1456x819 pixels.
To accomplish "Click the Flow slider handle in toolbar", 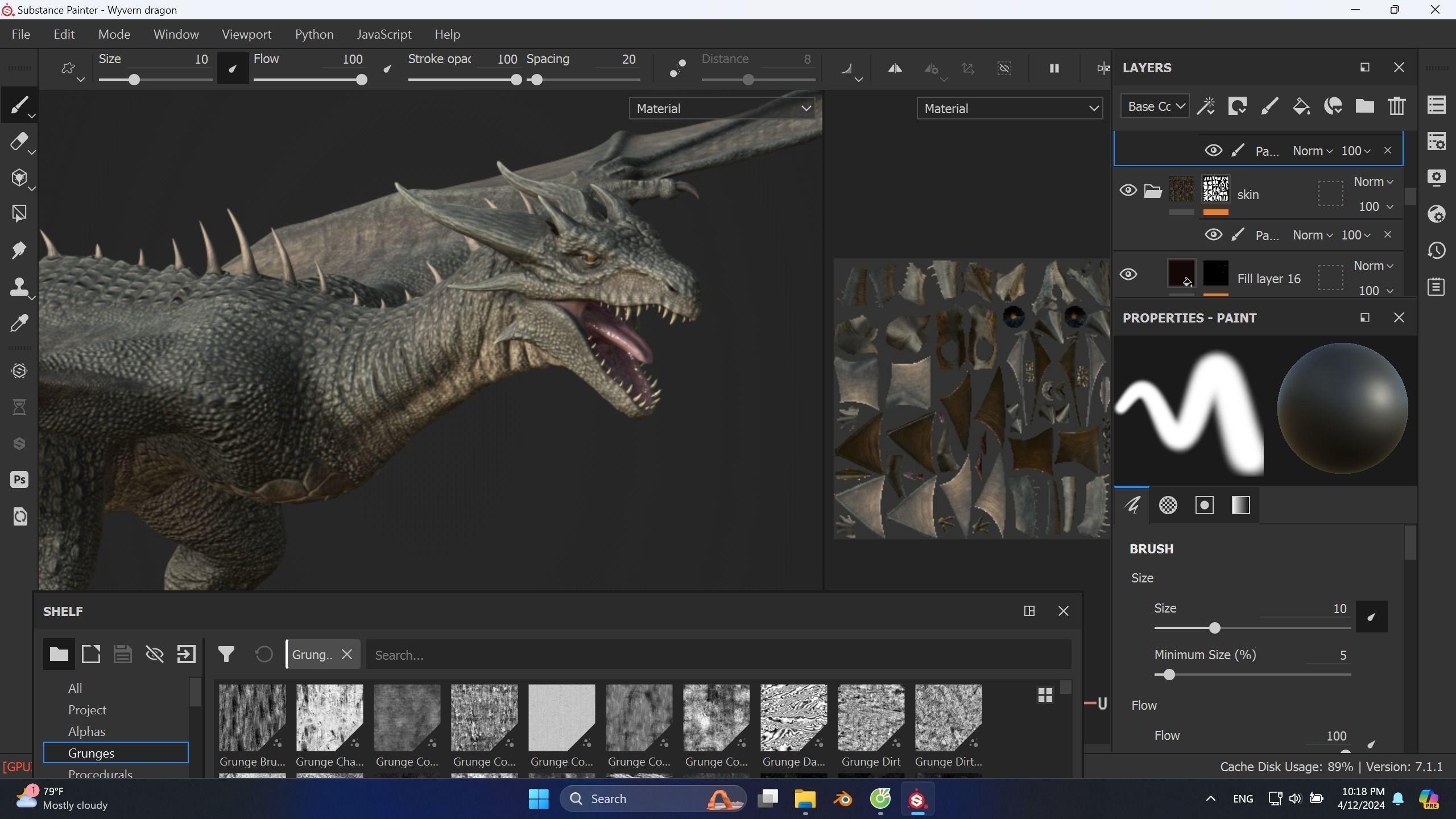I will click(361, 80).
